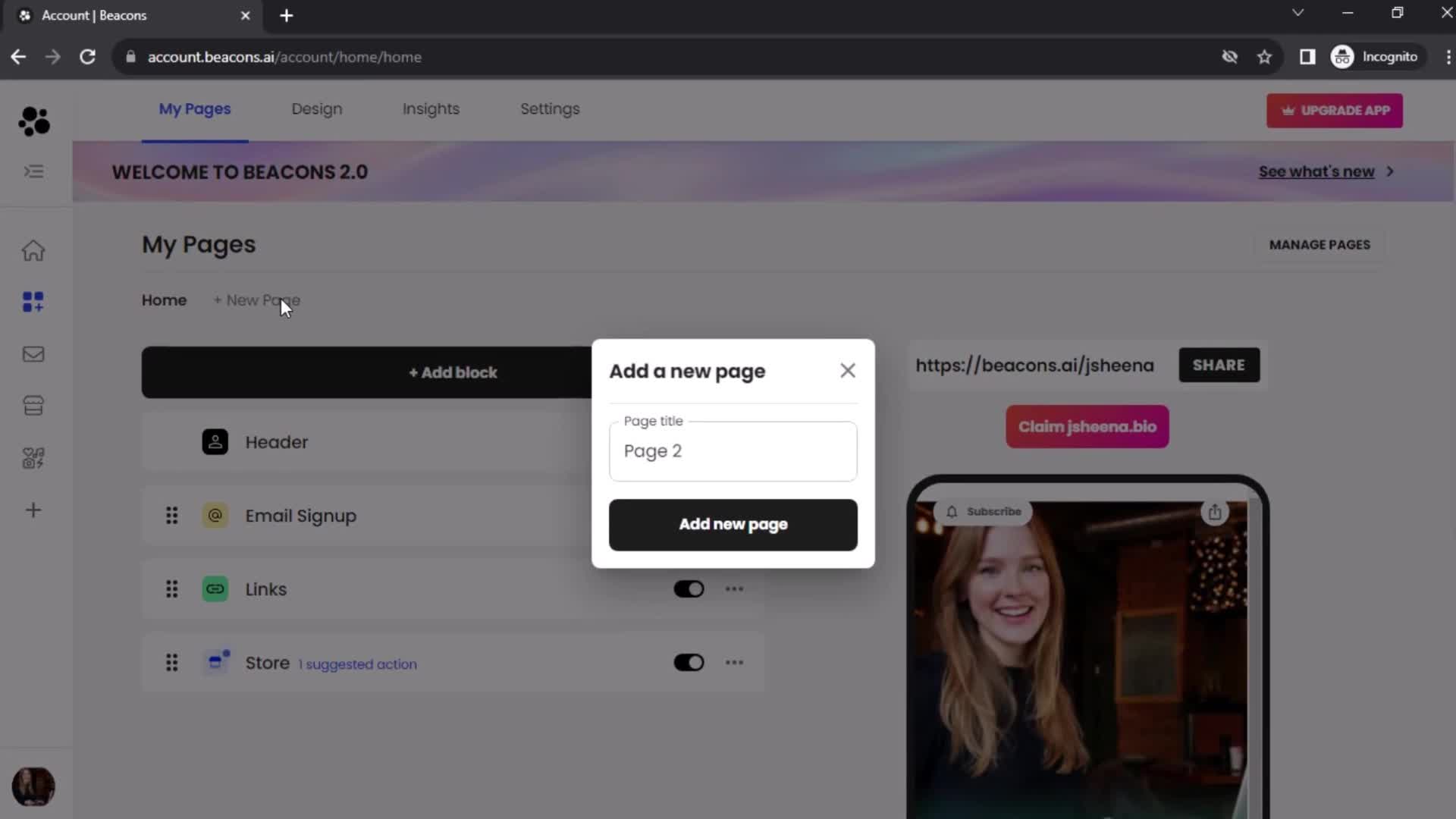The height and width of the screenshot is (819, 1456).
Task: Close the Add a new page dialog
Action: coord(848,370)
